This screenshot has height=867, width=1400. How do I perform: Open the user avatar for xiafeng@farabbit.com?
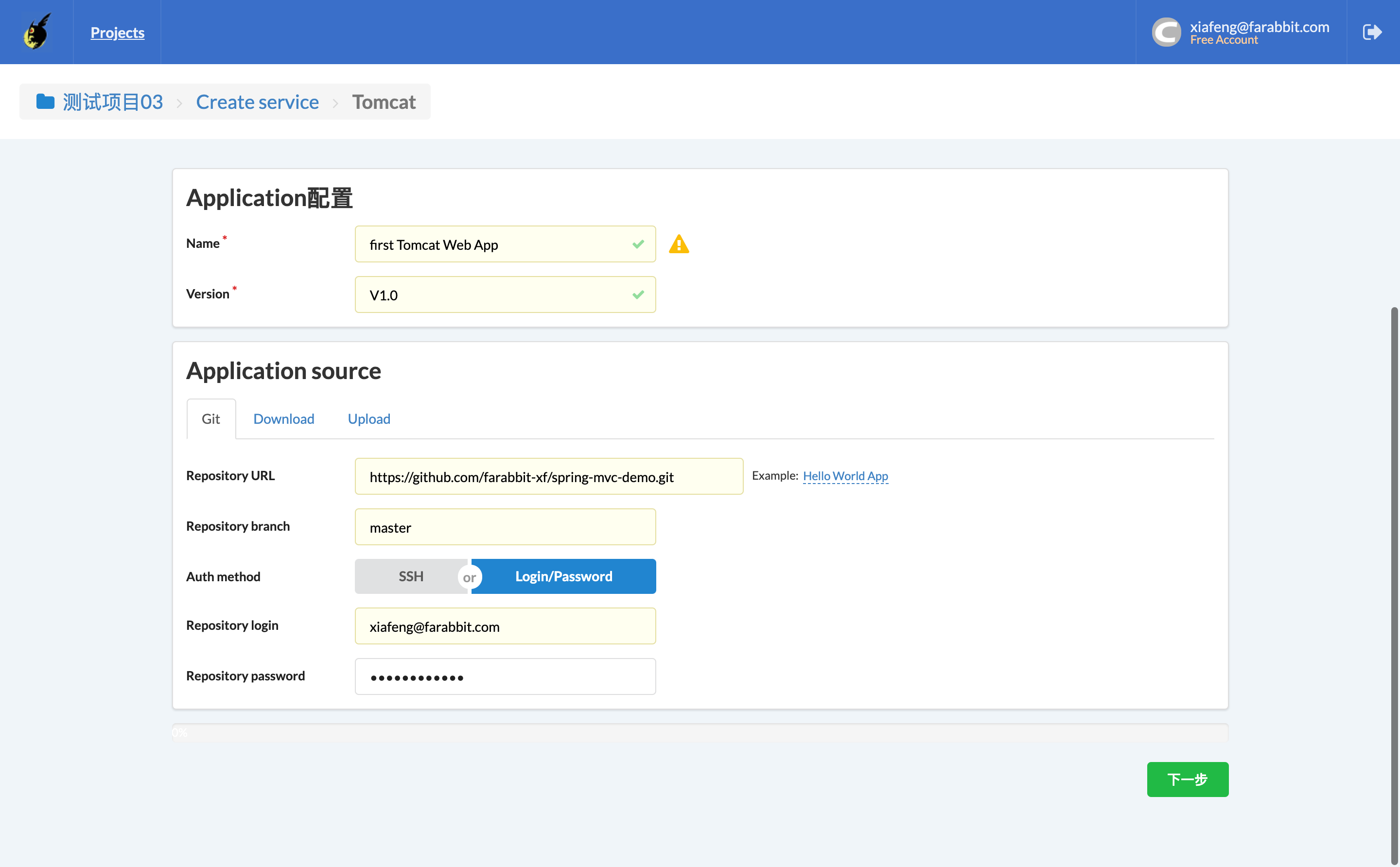tap(1167, 32)
